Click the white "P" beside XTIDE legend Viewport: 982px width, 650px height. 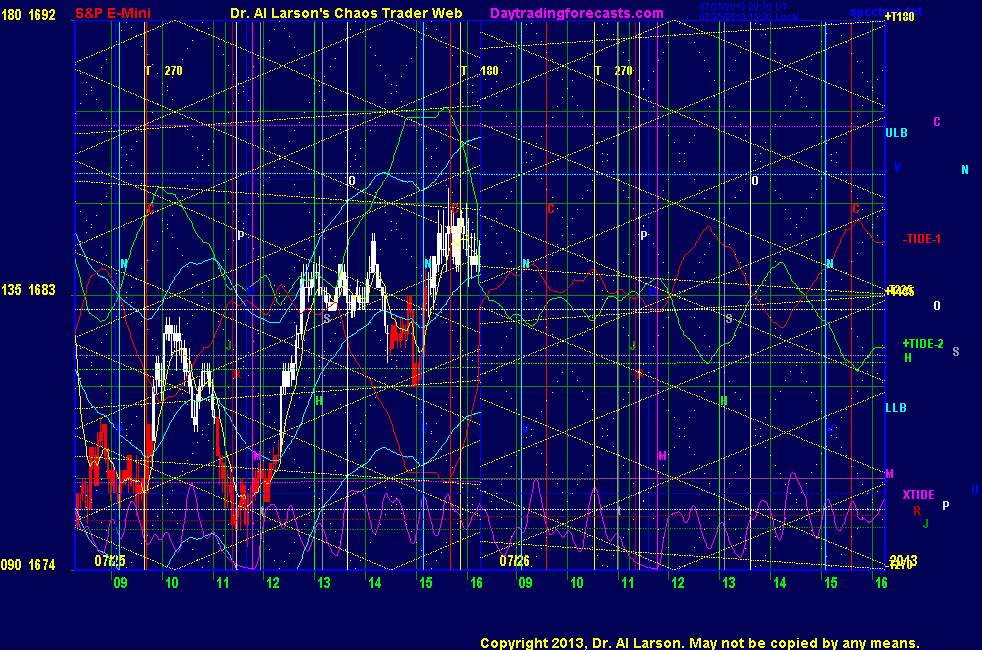[x=946, y=505]
